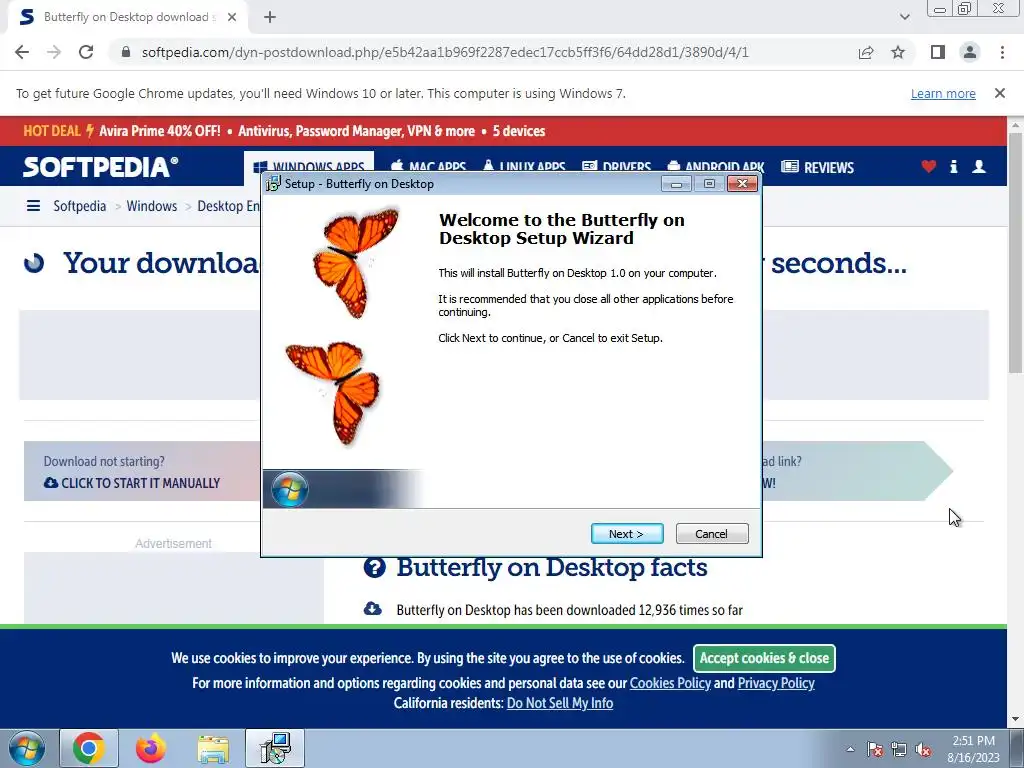Select the setup installer taskbar icon

275,748
